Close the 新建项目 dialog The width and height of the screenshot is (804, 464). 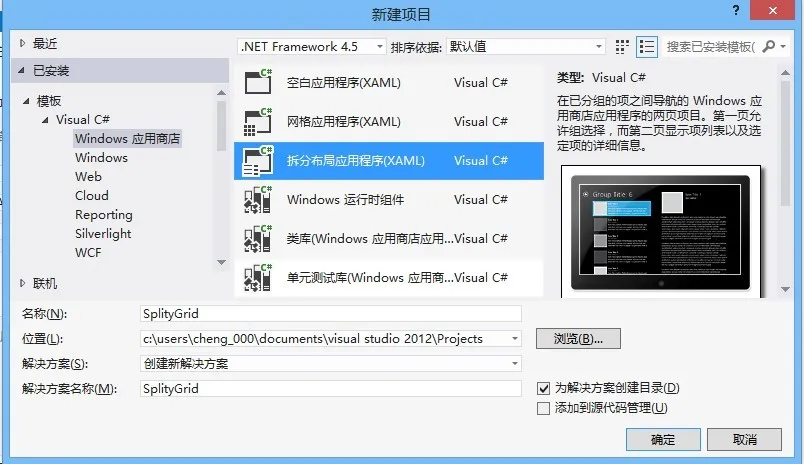click(x=773, y=10)
